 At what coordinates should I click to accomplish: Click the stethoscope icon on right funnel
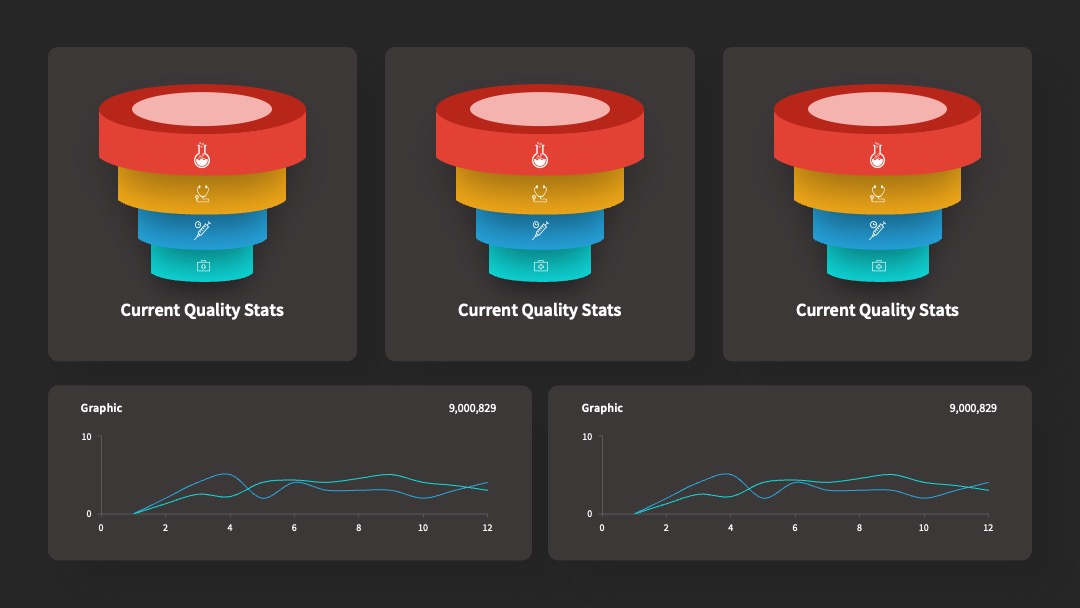click(x=877, y=193)
